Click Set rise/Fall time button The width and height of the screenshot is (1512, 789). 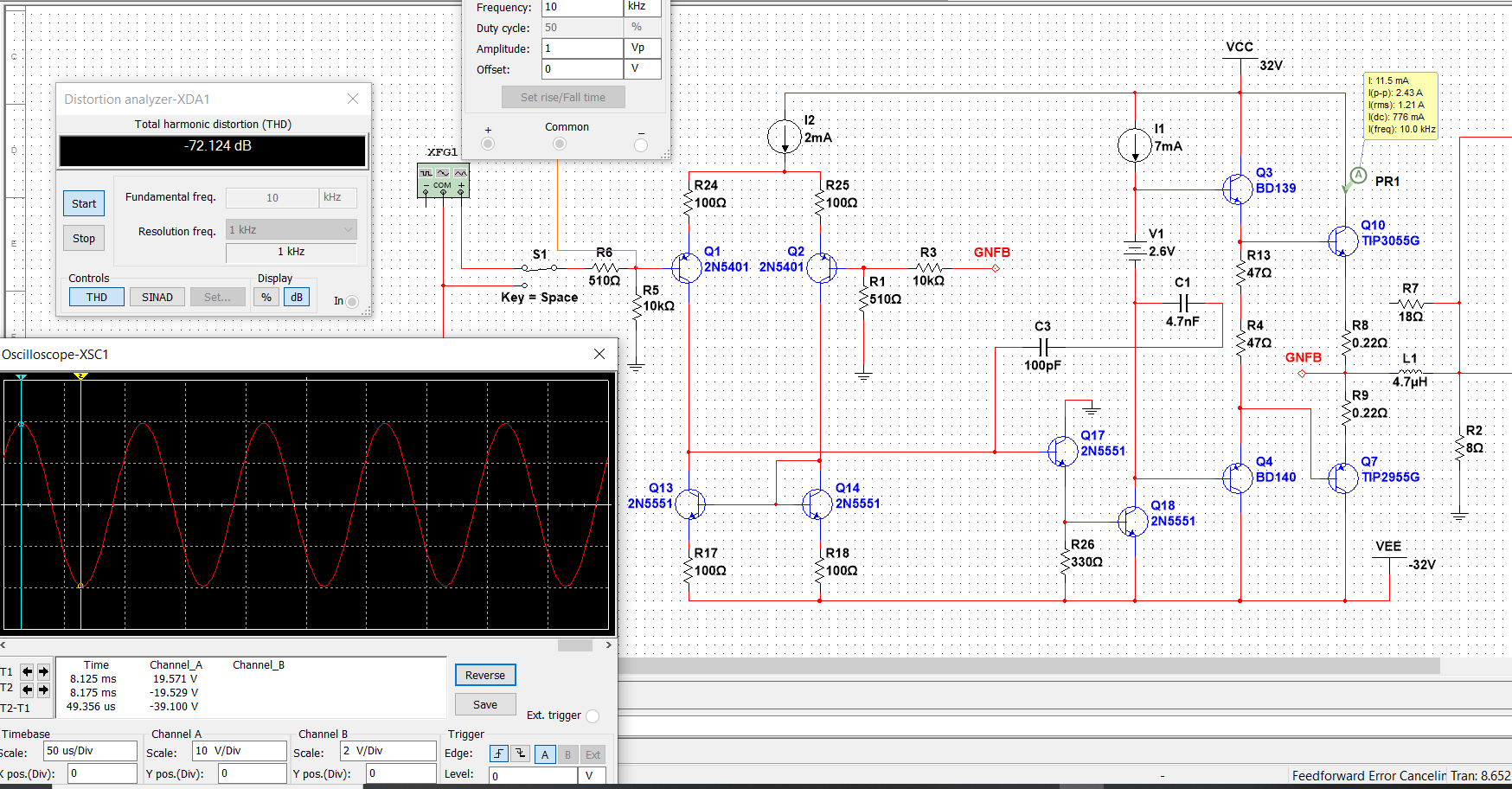(563, 97)
